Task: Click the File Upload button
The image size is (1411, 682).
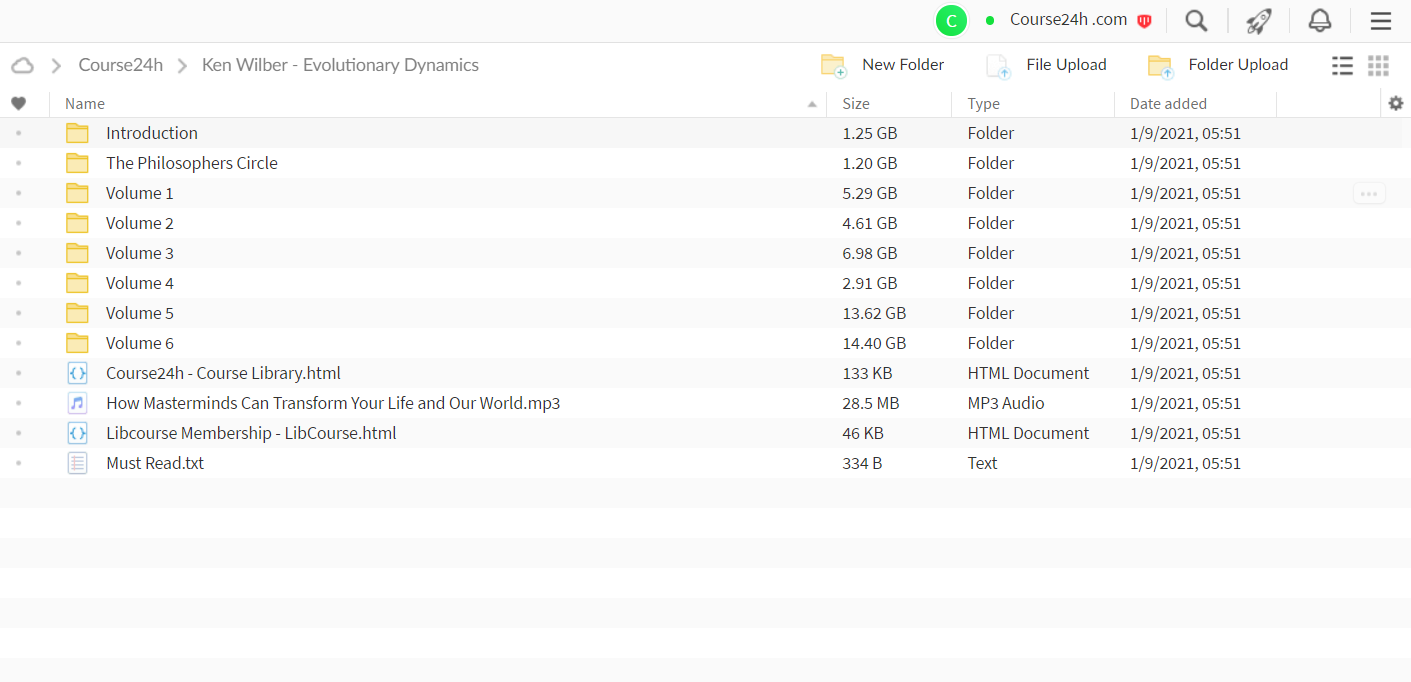Action: click(1046, 65)
